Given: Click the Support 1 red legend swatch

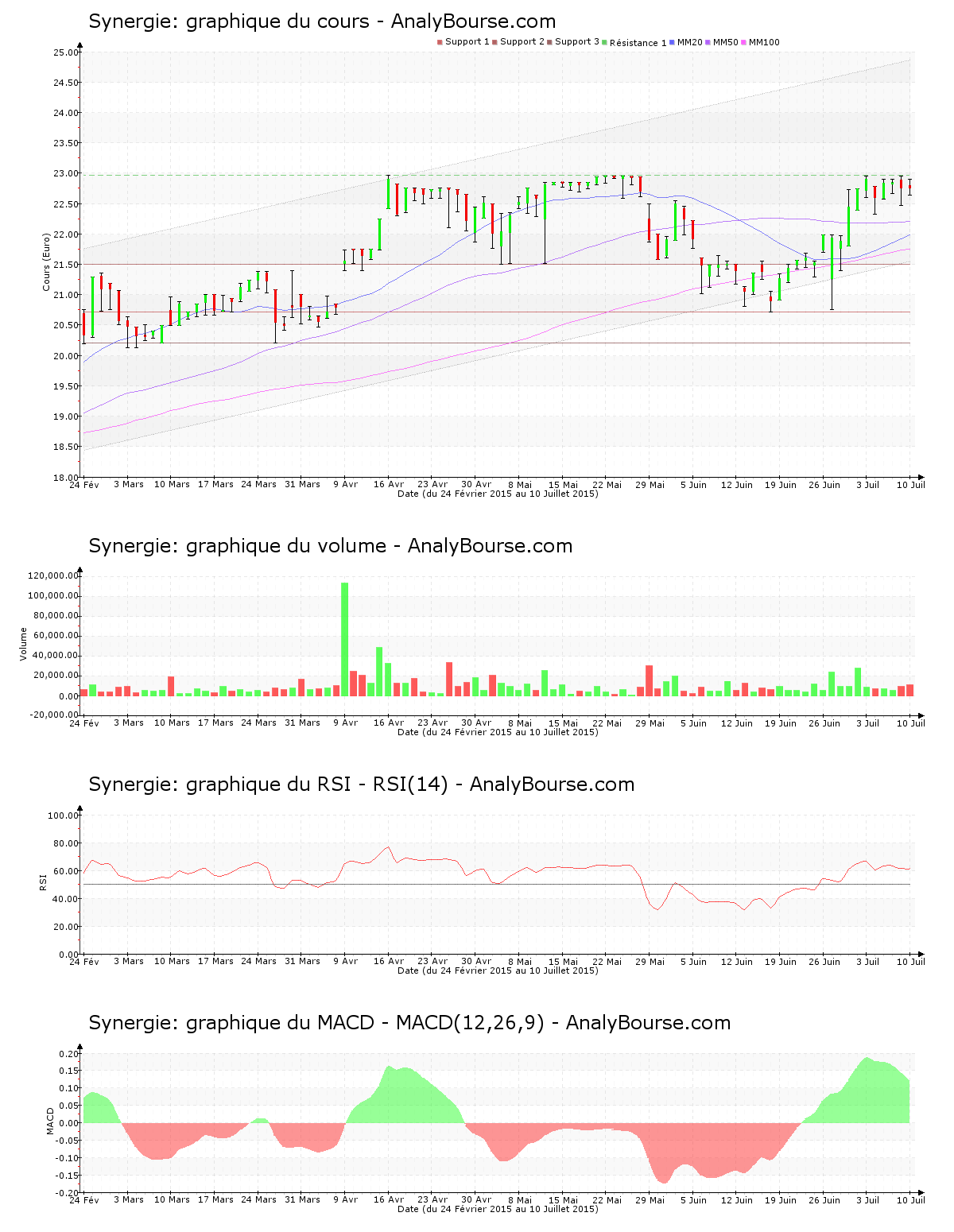Looking at the screenshot, I should pyautogui.click(x=440, y=42).
